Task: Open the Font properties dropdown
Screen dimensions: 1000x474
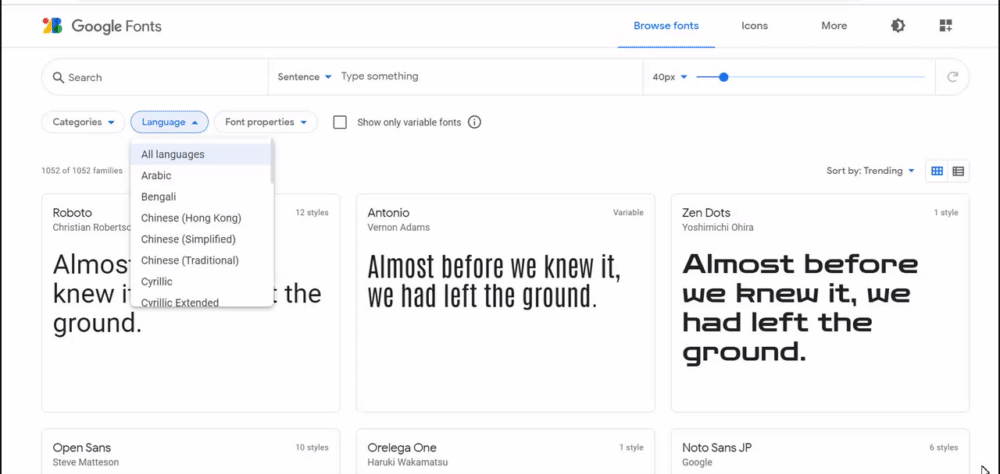Action: click(x=266, y=122)
